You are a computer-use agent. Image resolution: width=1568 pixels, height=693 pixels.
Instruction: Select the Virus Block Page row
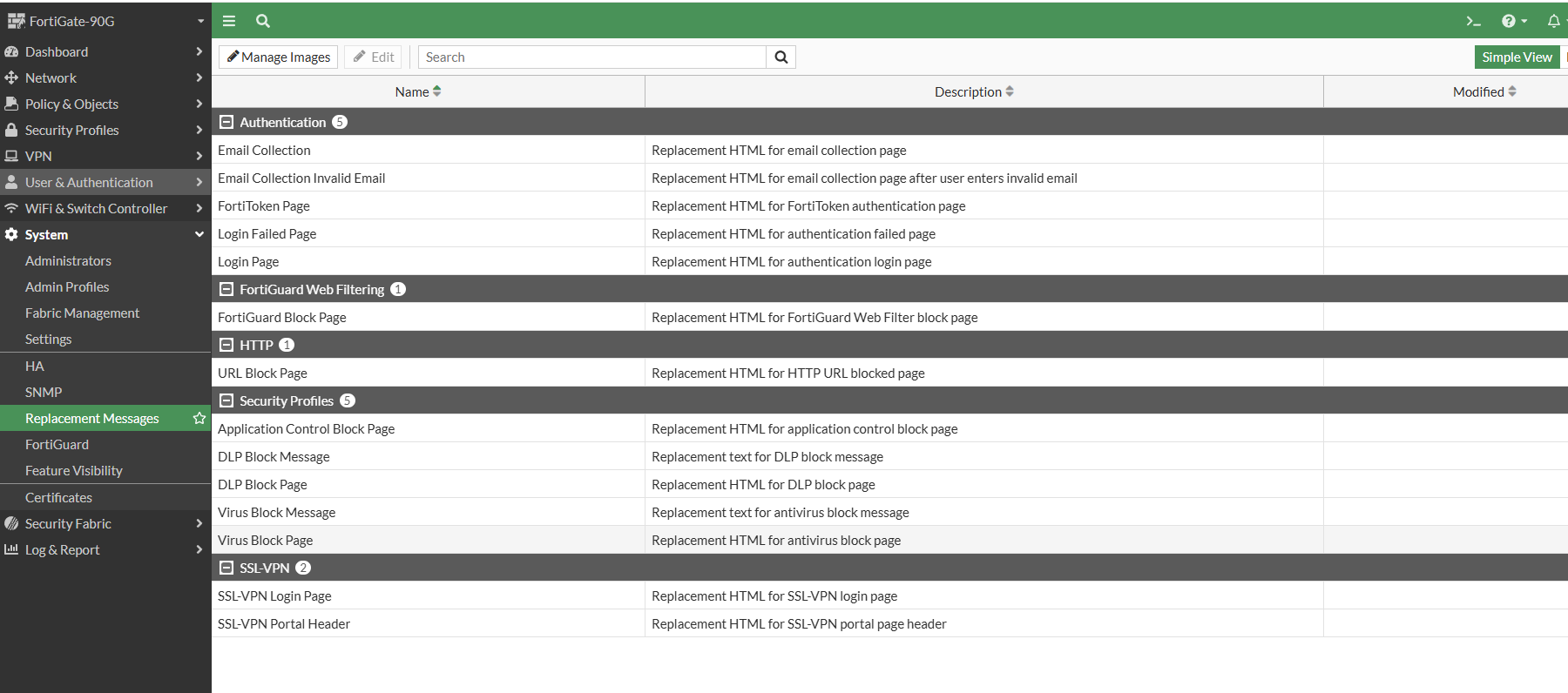pyautogui.click(x=889, y=540)
